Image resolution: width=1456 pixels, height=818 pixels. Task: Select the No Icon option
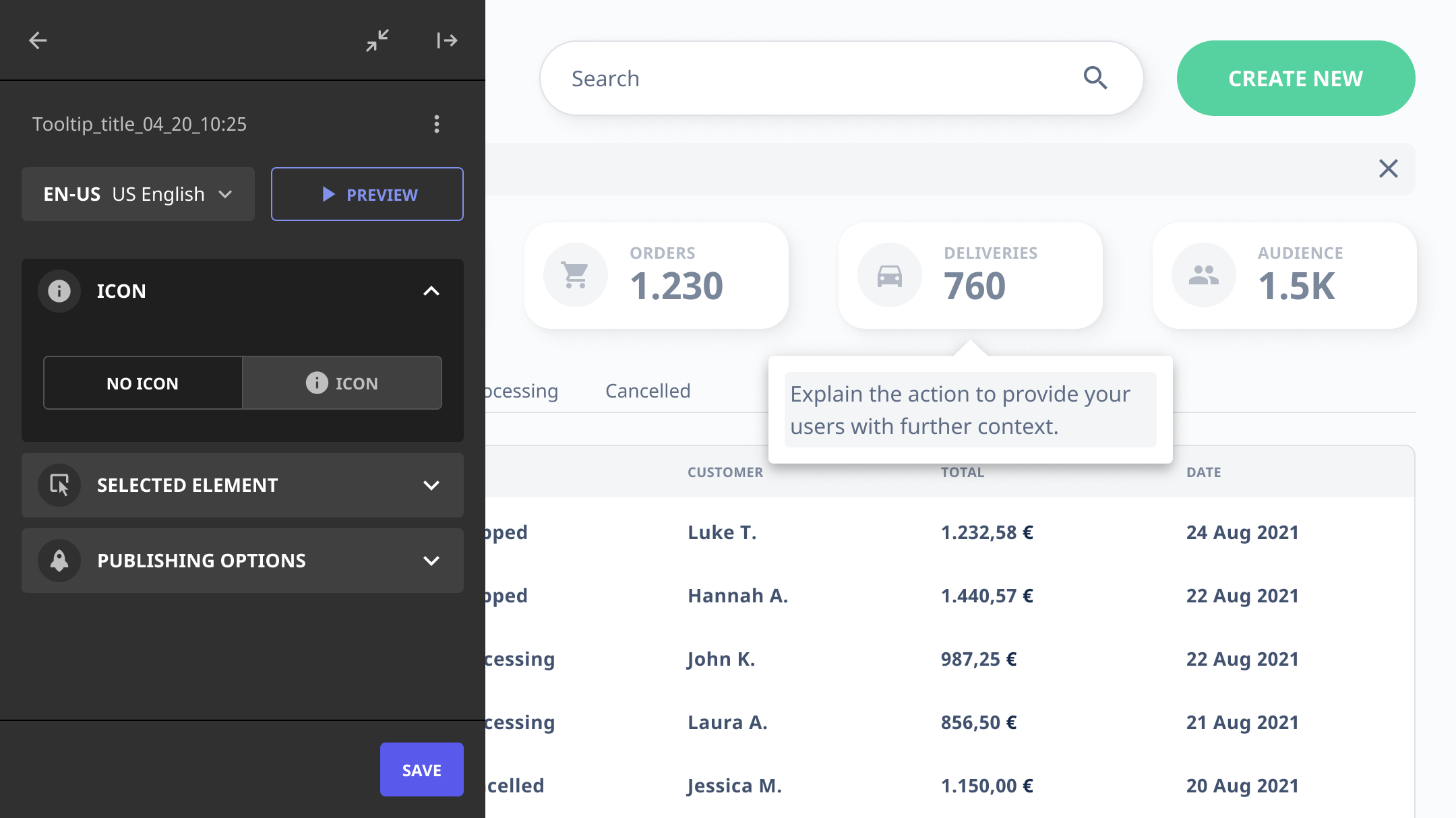[x=143, y=383]
